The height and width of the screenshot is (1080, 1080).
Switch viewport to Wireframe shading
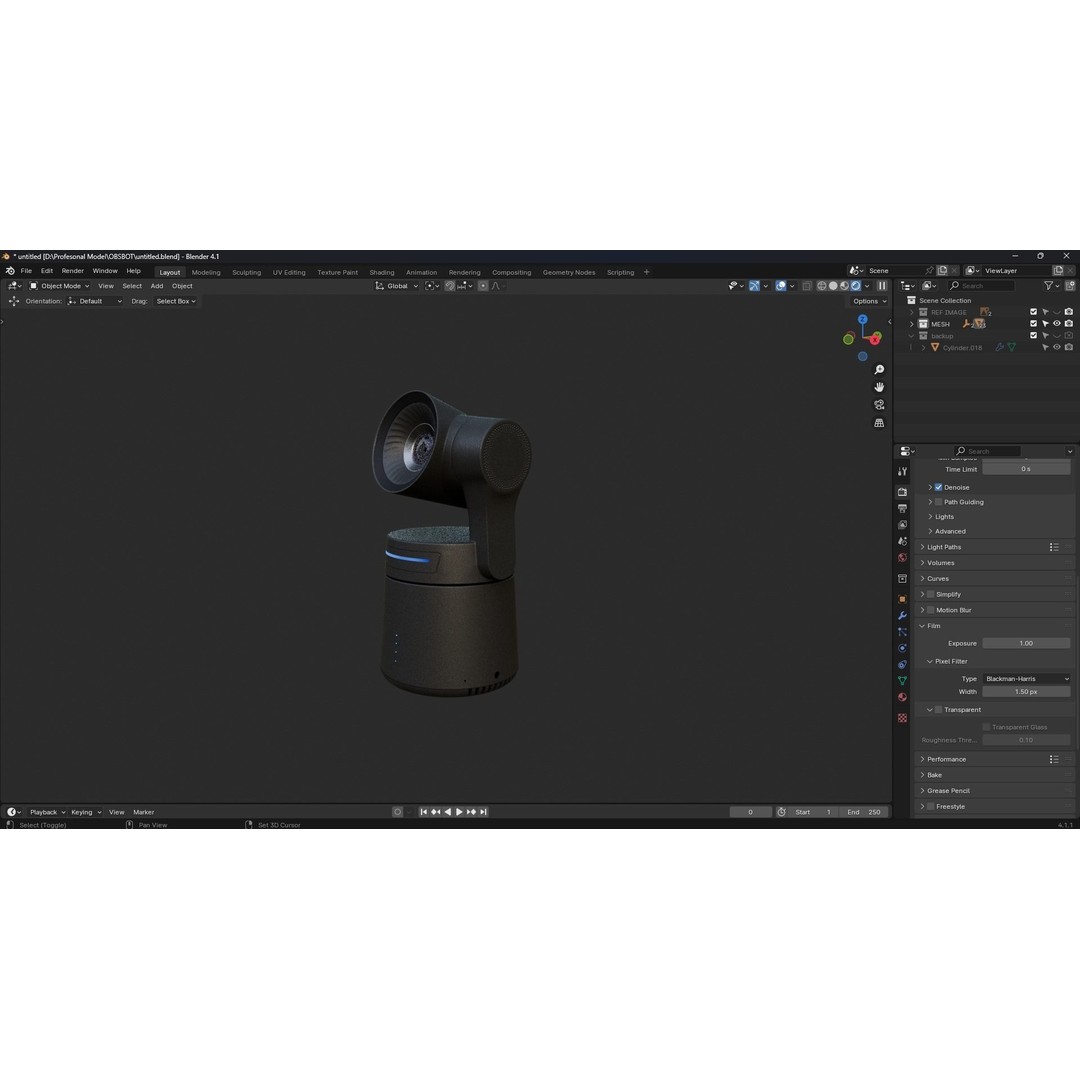[821, 286]
